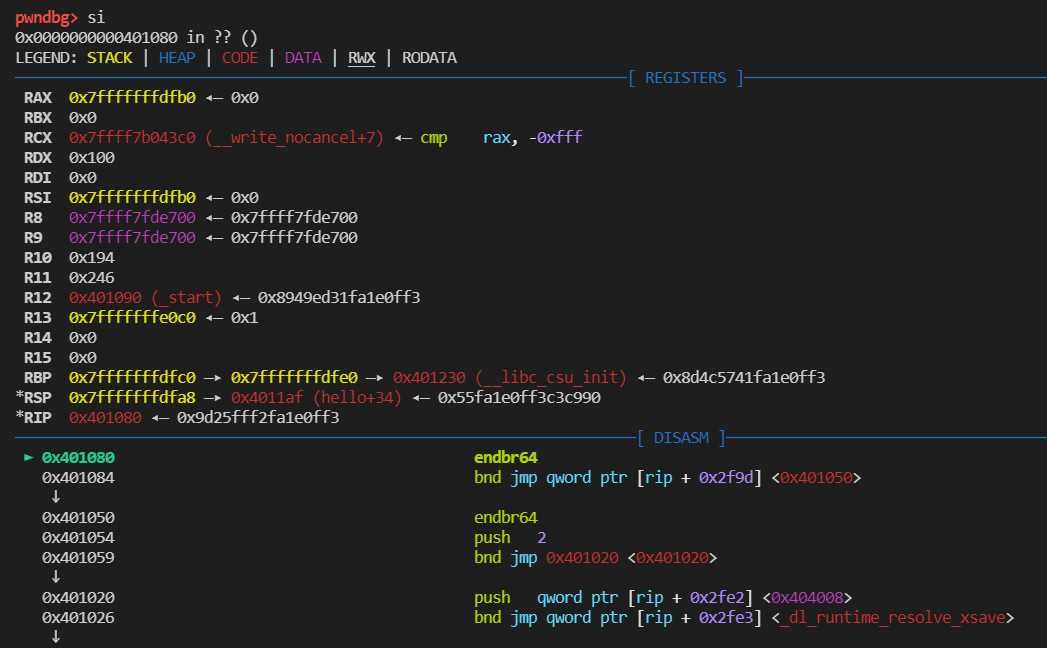Screen dimensions: 1047x648
Task: Click the RODATA legend label
Action: tap(429, 58)
